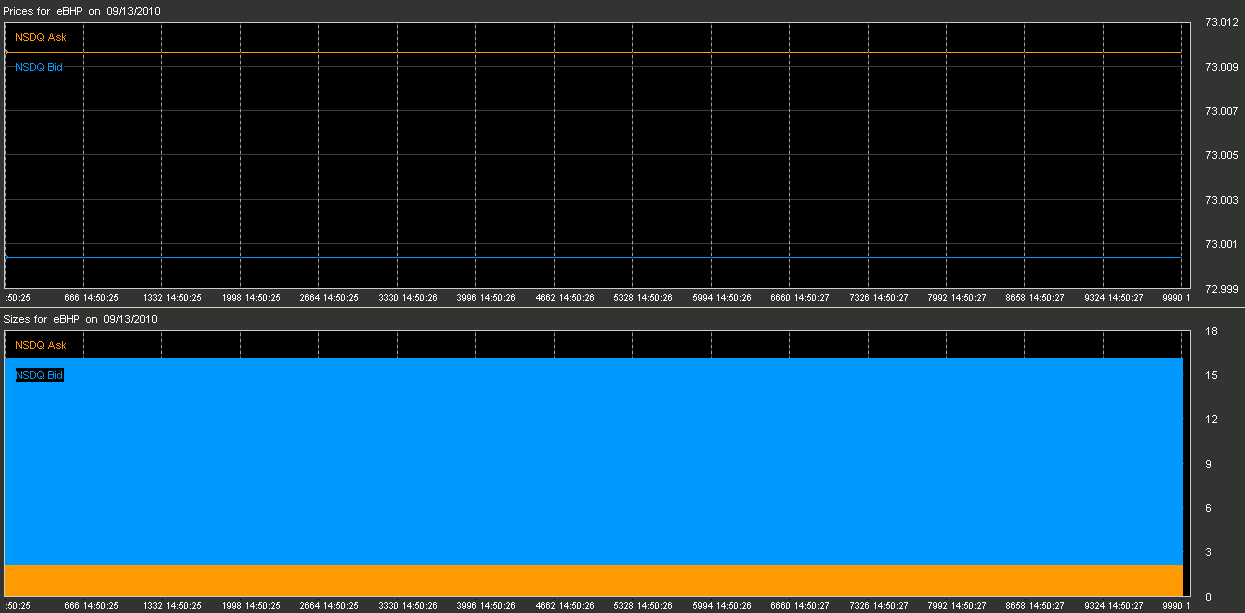Screen dimensions: 1245x613
Task: Click '4662 14:50:26' tick under Prices chart
Action: coord(564,297)
